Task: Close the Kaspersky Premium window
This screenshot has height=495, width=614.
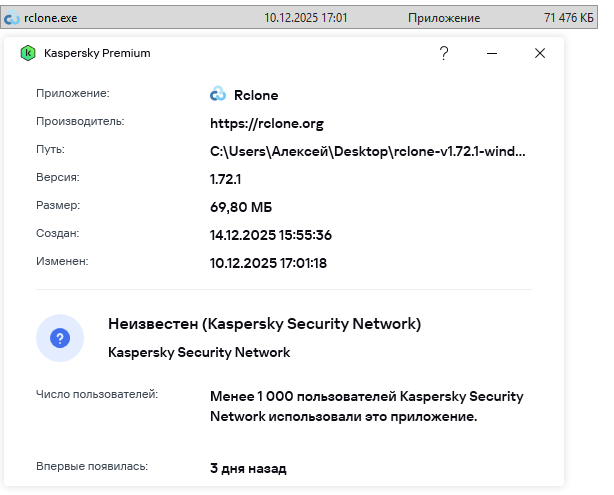Action: tap(540, 53)
